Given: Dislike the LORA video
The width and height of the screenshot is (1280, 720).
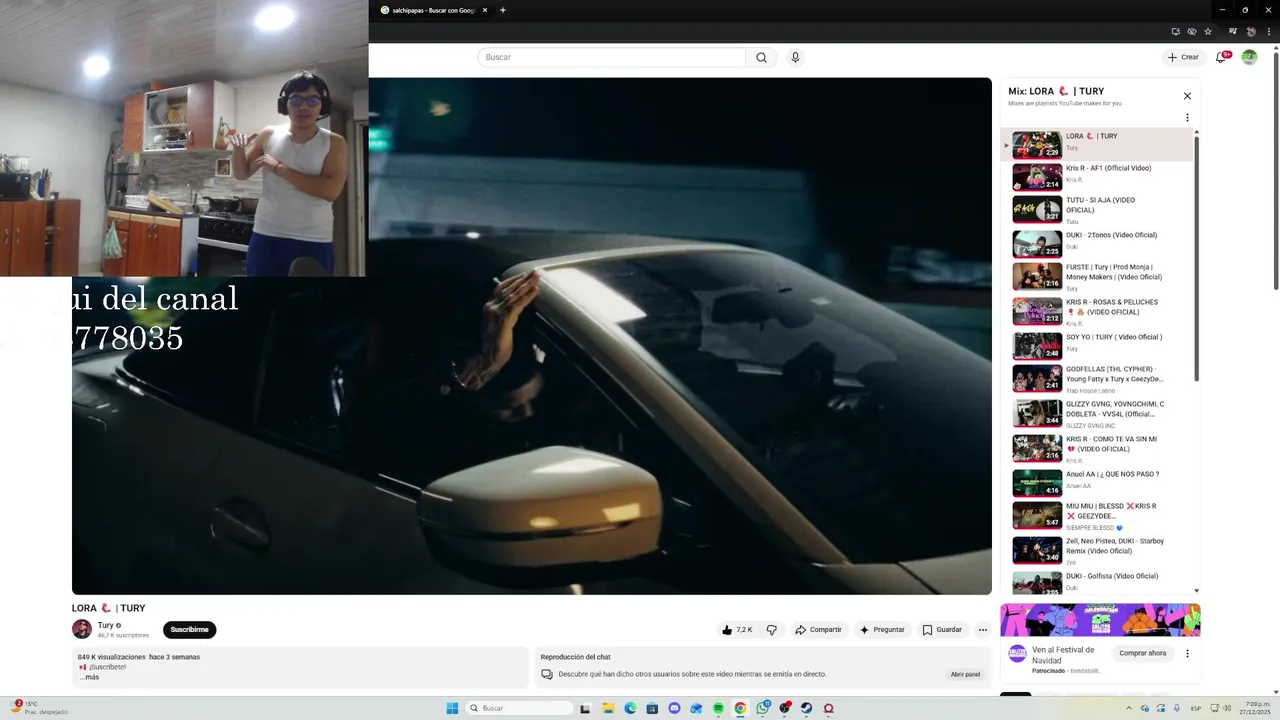Looking at the screenshot, I should click(x=771, y=630).
